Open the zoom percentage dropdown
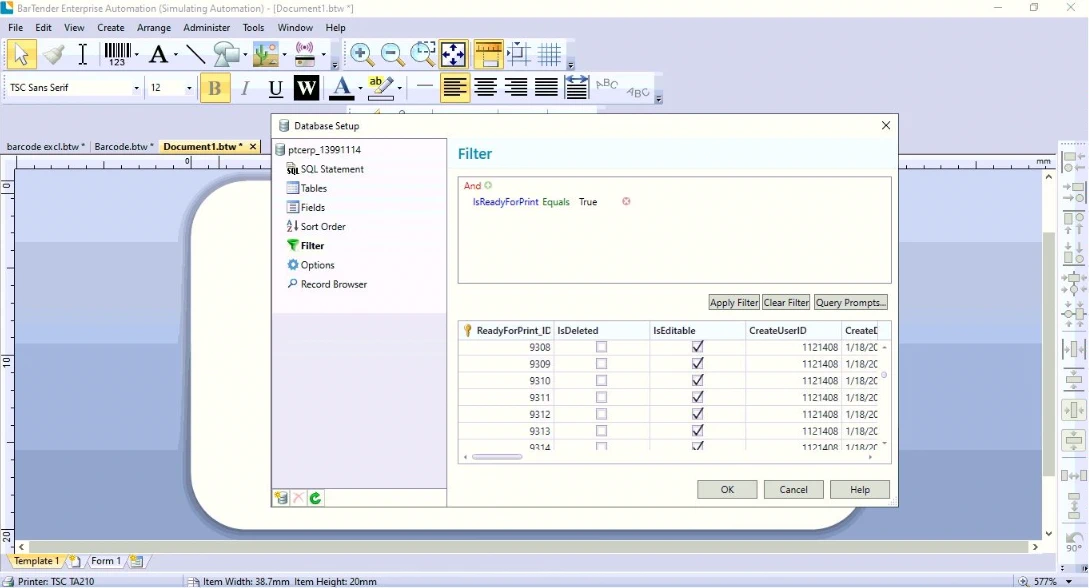The height and width of the screenshot is (588, 1089). [1069, 581]
